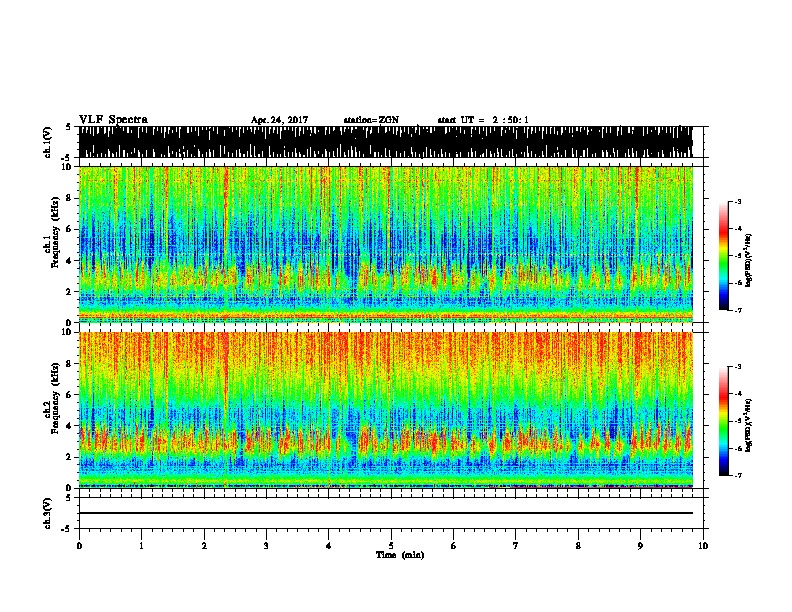Click the "2" tick on ch.1 frequency axis

point(71,291)
